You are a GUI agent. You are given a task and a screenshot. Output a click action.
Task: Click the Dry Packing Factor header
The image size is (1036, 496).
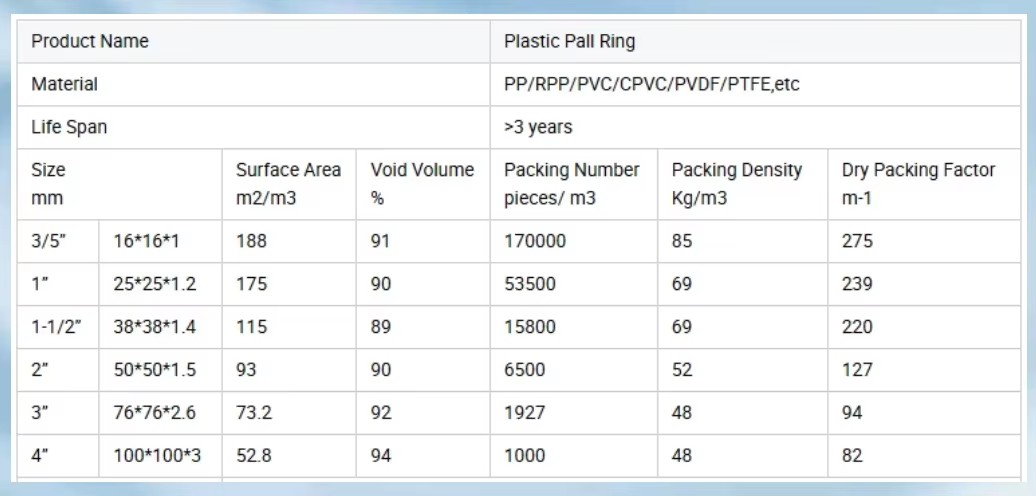[x=924, y=184]
